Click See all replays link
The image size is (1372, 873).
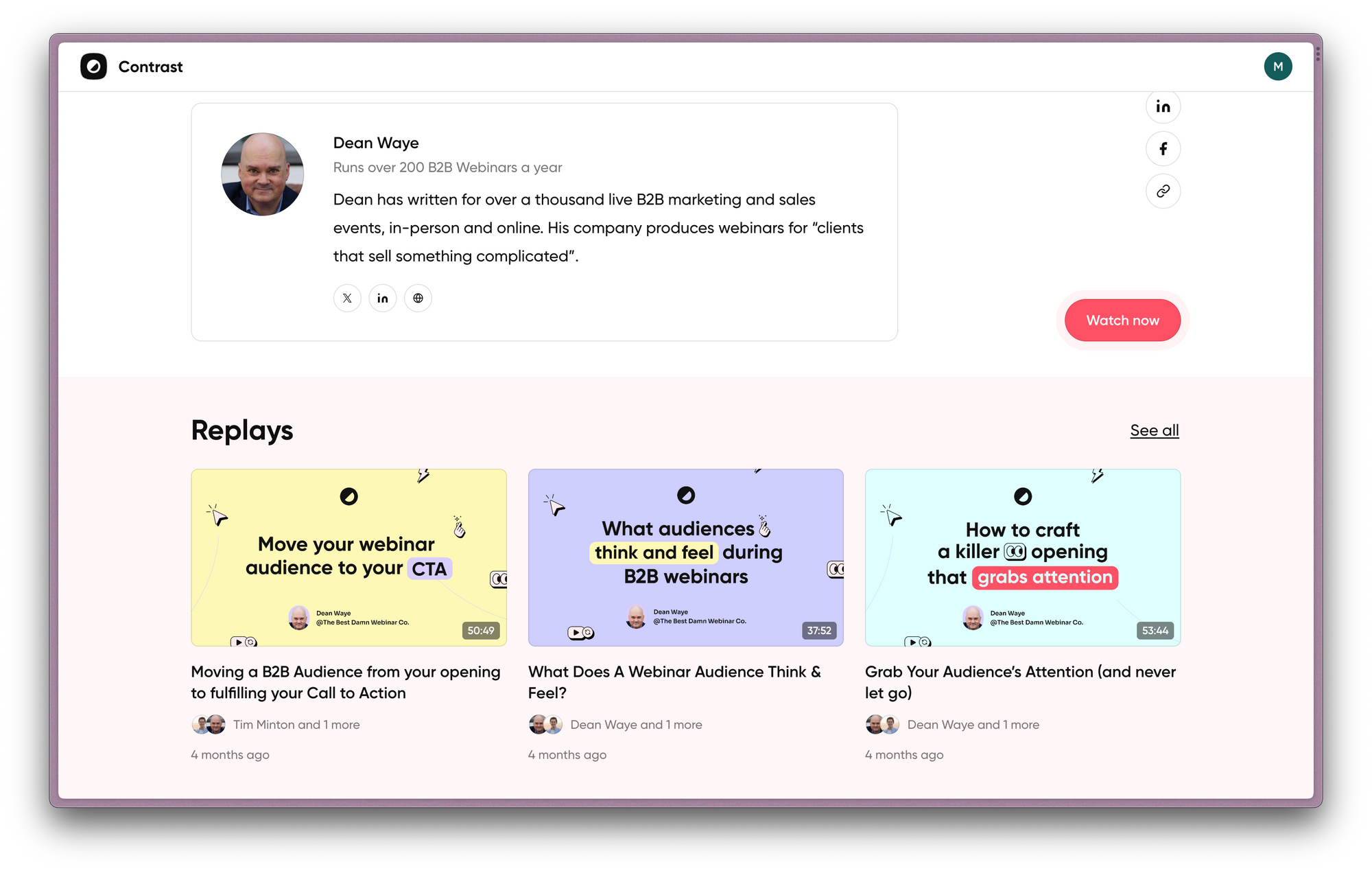click(1154, 430)
